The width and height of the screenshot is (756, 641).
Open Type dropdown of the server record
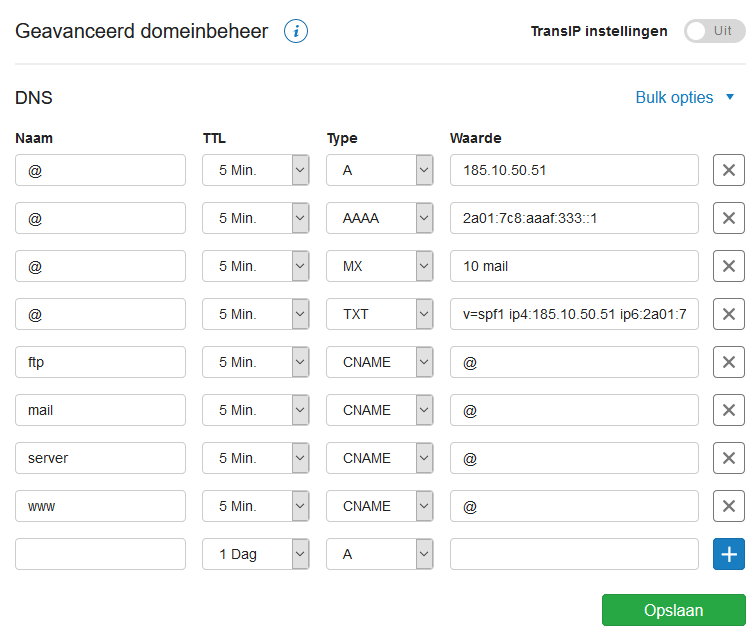pos(379,458)
